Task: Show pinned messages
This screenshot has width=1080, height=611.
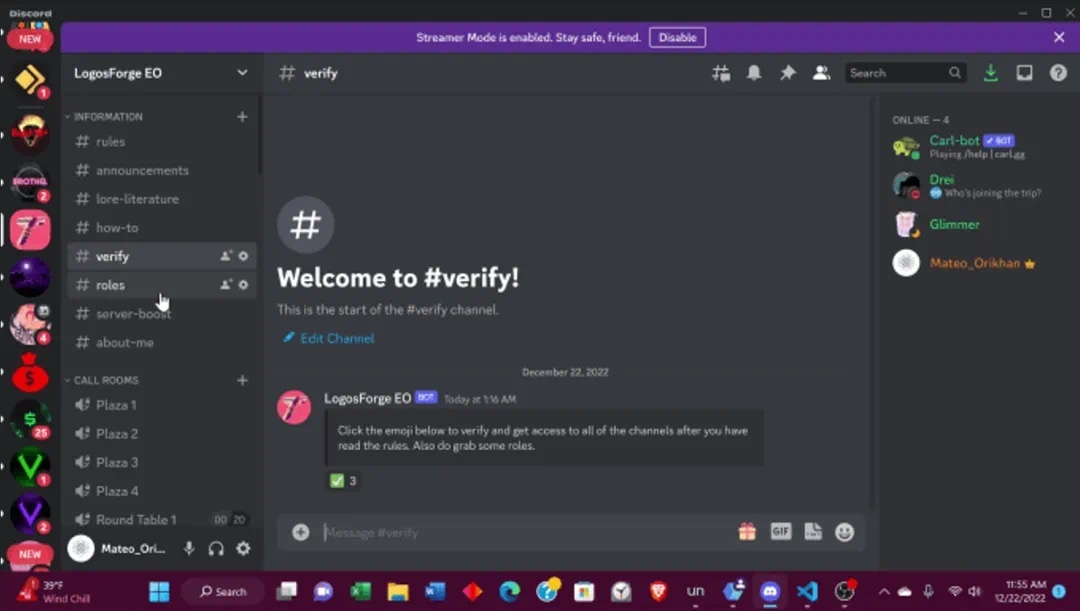Action: click(x=787, y=73)
